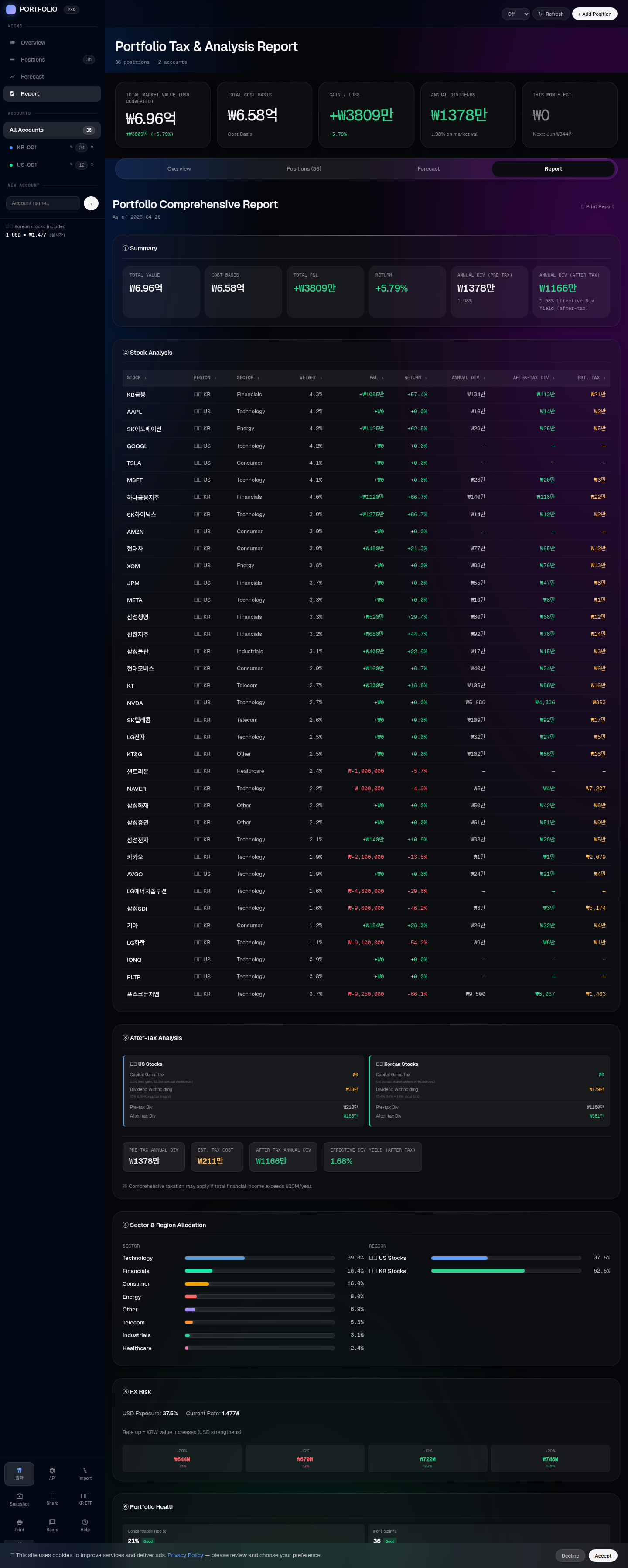The image size is (628, 1568).
Task: Click the NAVER stock name
Action: (x=137, y=789)
